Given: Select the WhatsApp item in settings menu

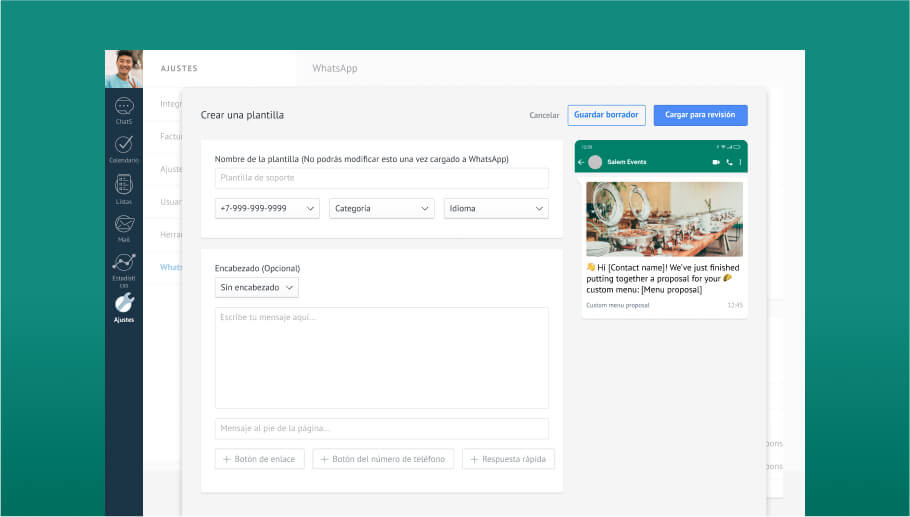Looking at the screenshot, I should click(171, 267).
